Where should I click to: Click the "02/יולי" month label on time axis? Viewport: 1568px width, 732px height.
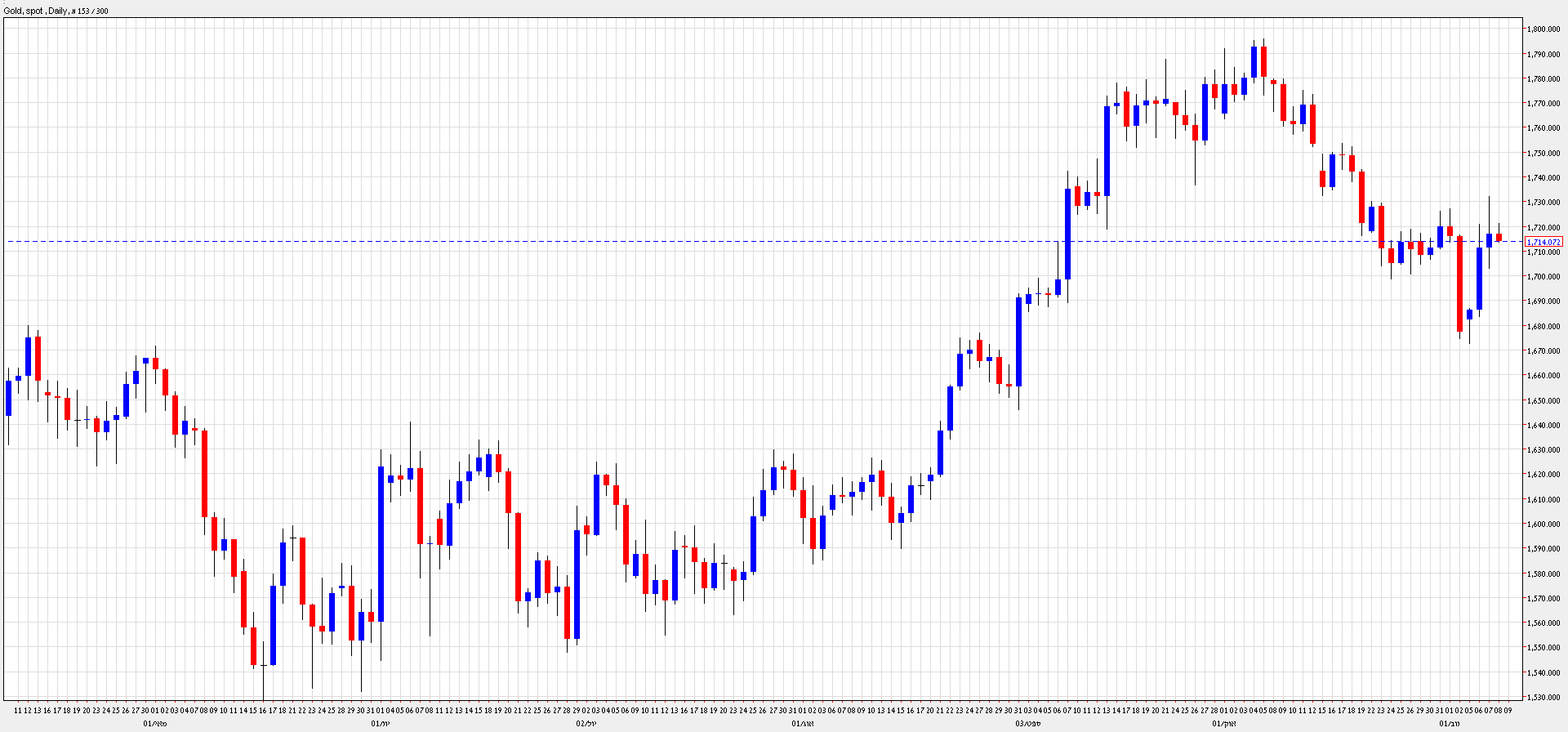tap(586, 724)
